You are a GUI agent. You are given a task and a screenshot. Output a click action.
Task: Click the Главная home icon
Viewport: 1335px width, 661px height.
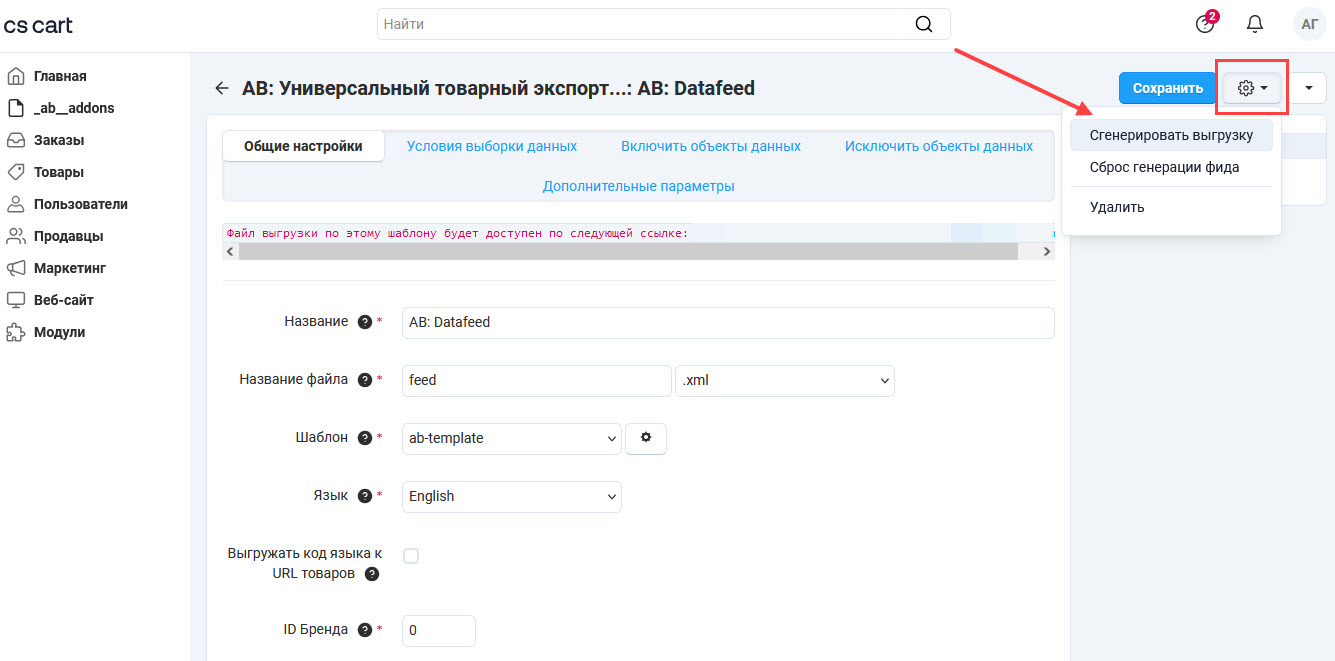coord(16,76)
